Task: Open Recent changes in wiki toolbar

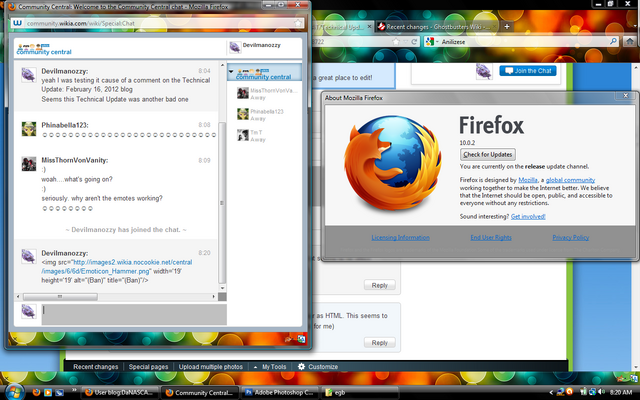Action: [x=96, y=367]
